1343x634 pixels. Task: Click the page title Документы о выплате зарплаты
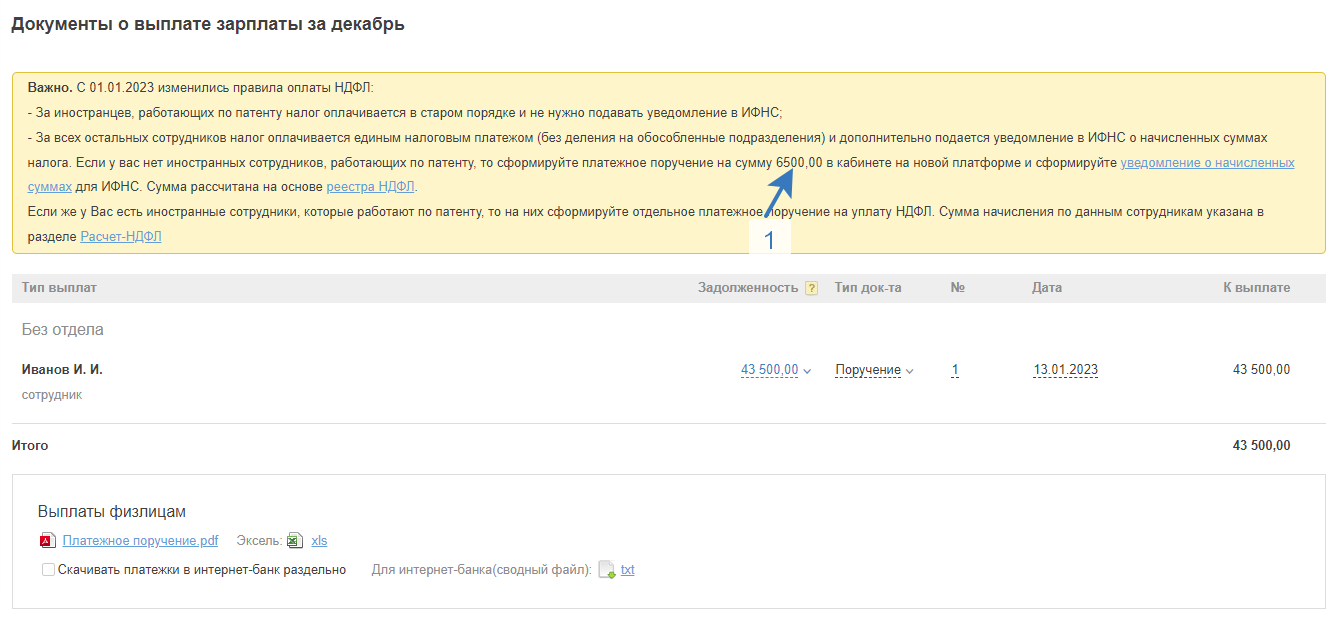[208, 24]
